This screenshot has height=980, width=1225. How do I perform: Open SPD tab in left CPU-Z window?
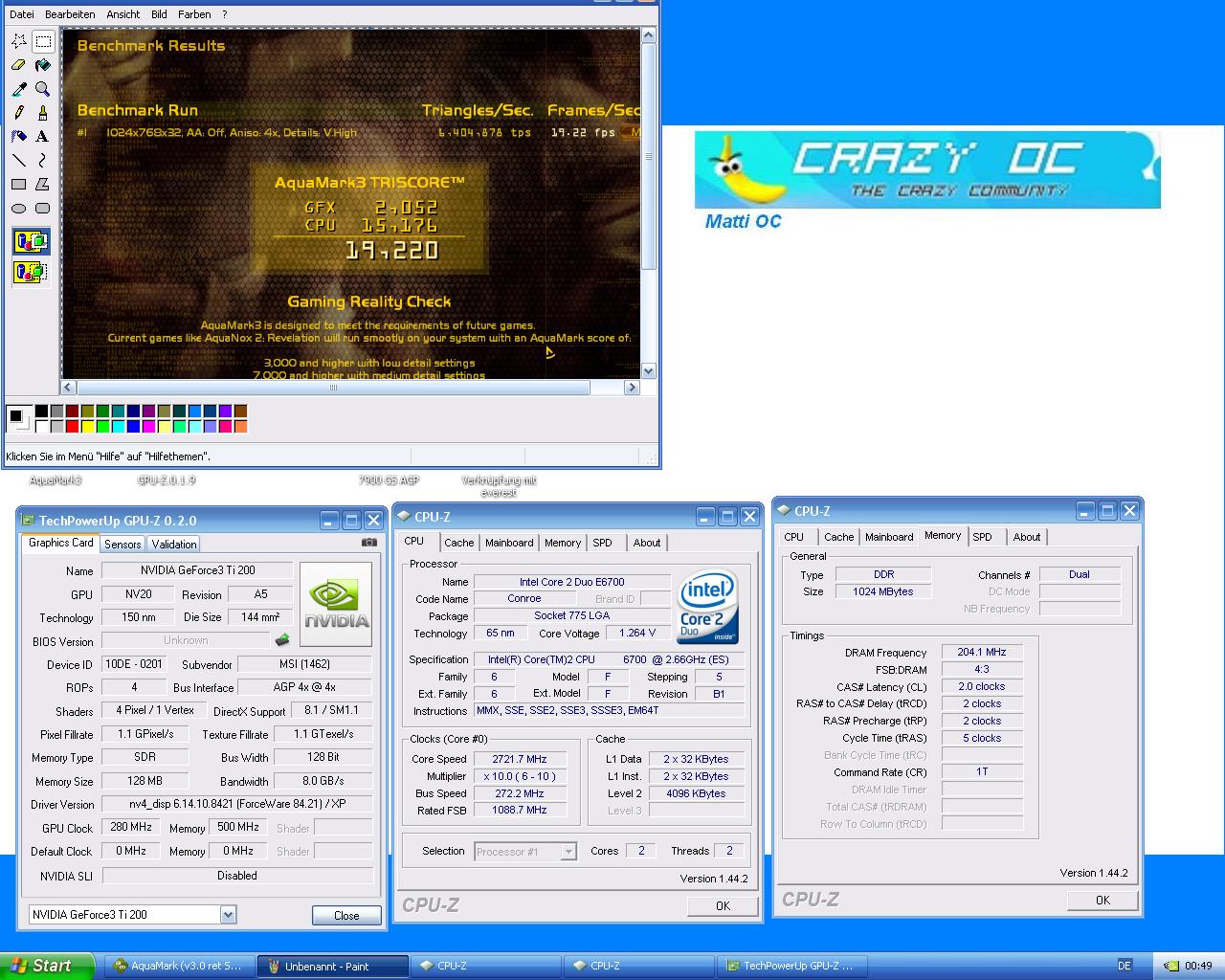[602, 543]
